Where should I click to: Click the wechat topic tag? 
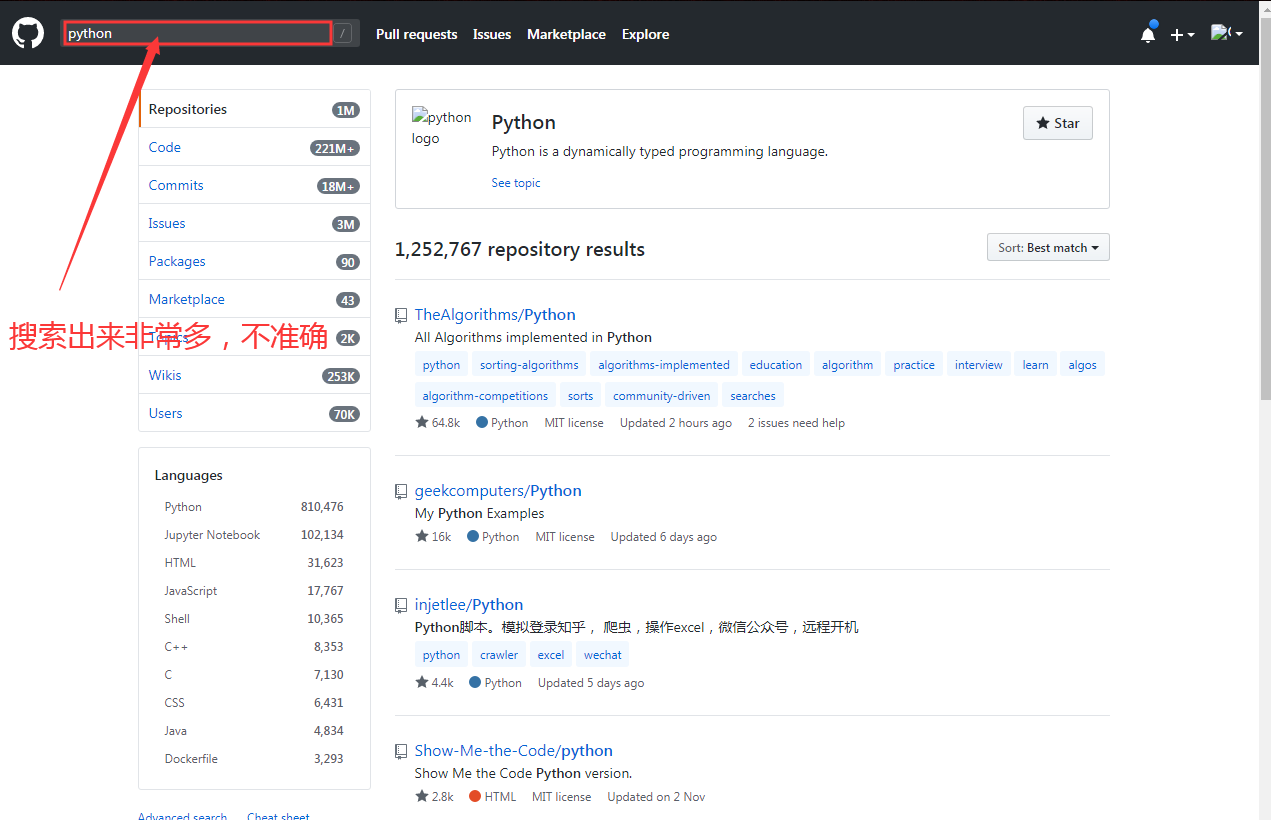coord(603,655)
